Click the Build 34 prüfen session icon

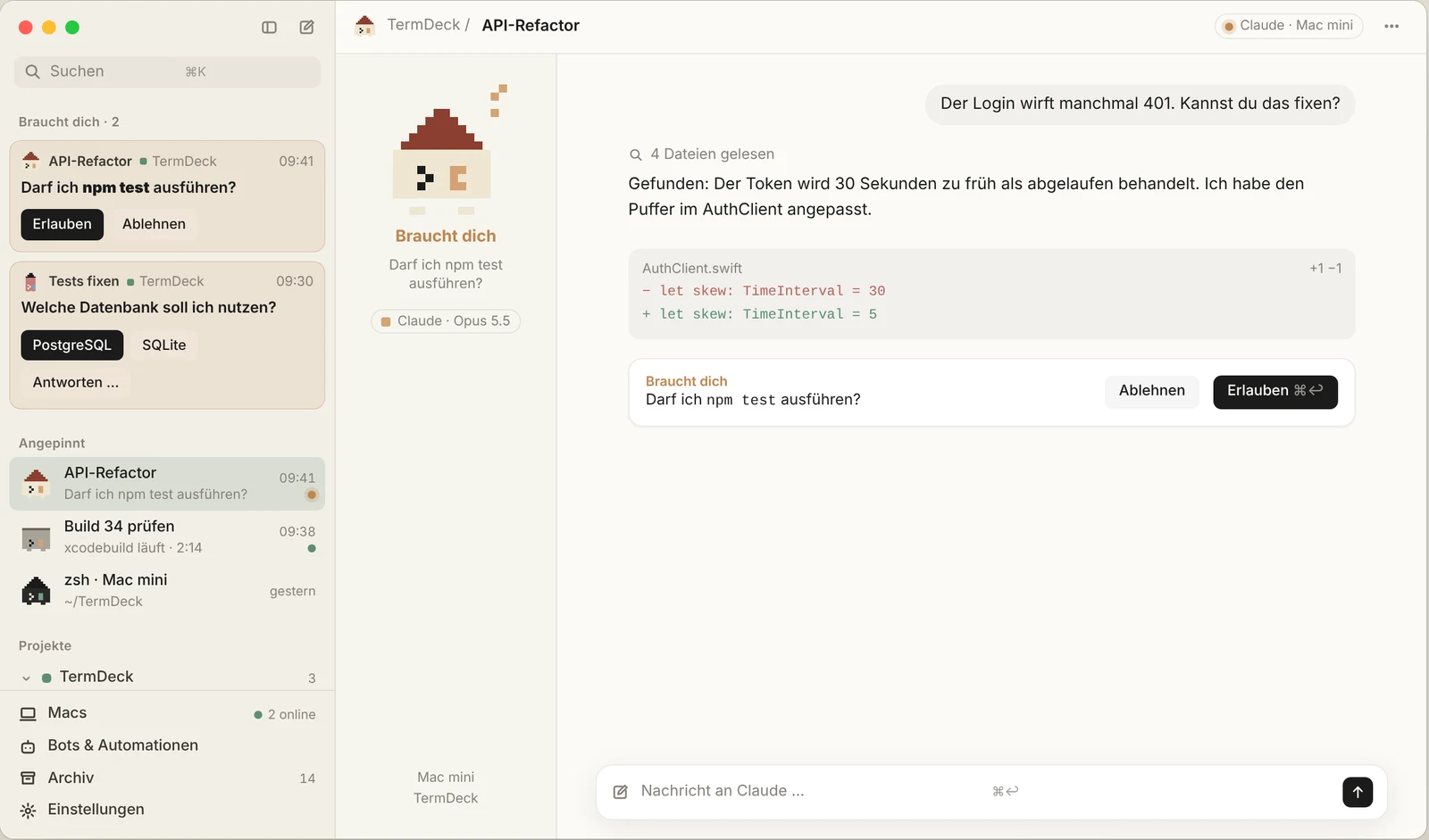coord(36,538)
